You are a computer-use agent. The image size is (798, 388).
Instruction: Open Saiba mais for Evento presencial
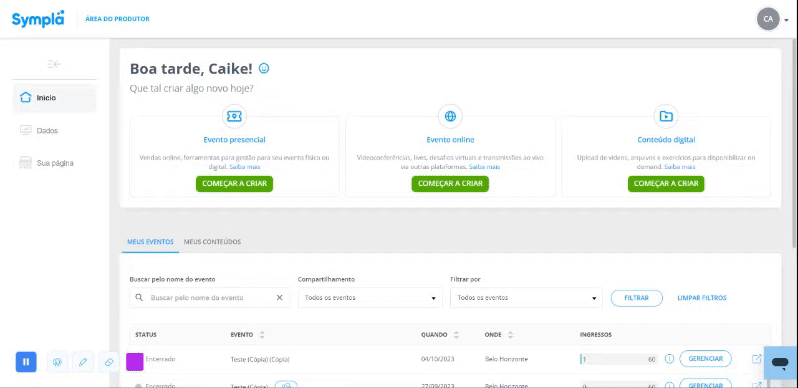245,167
